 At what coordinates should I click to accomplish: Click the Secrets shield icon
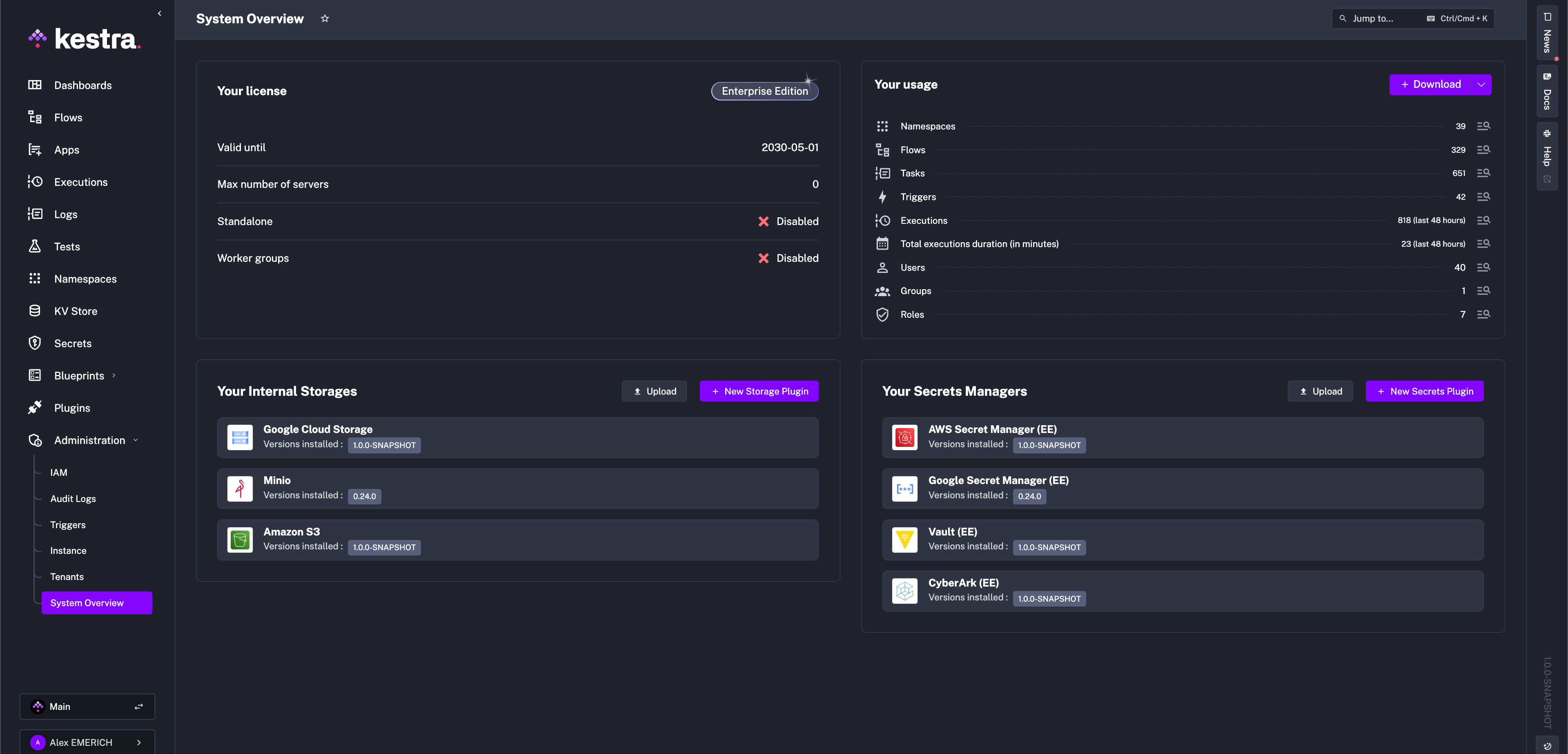click(35, 343)
